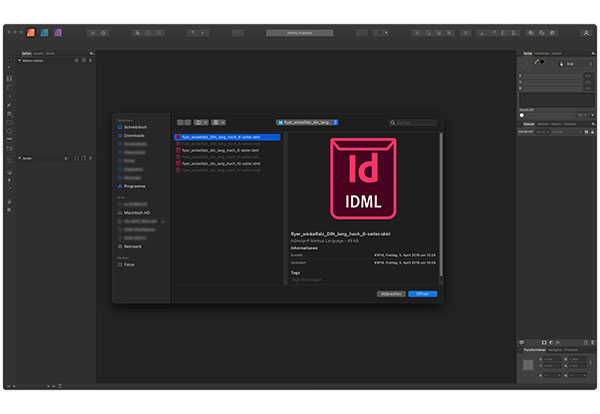Screen dimensions: 600x414
Task: Click the black fill color swatch
Action: (542, 62)
